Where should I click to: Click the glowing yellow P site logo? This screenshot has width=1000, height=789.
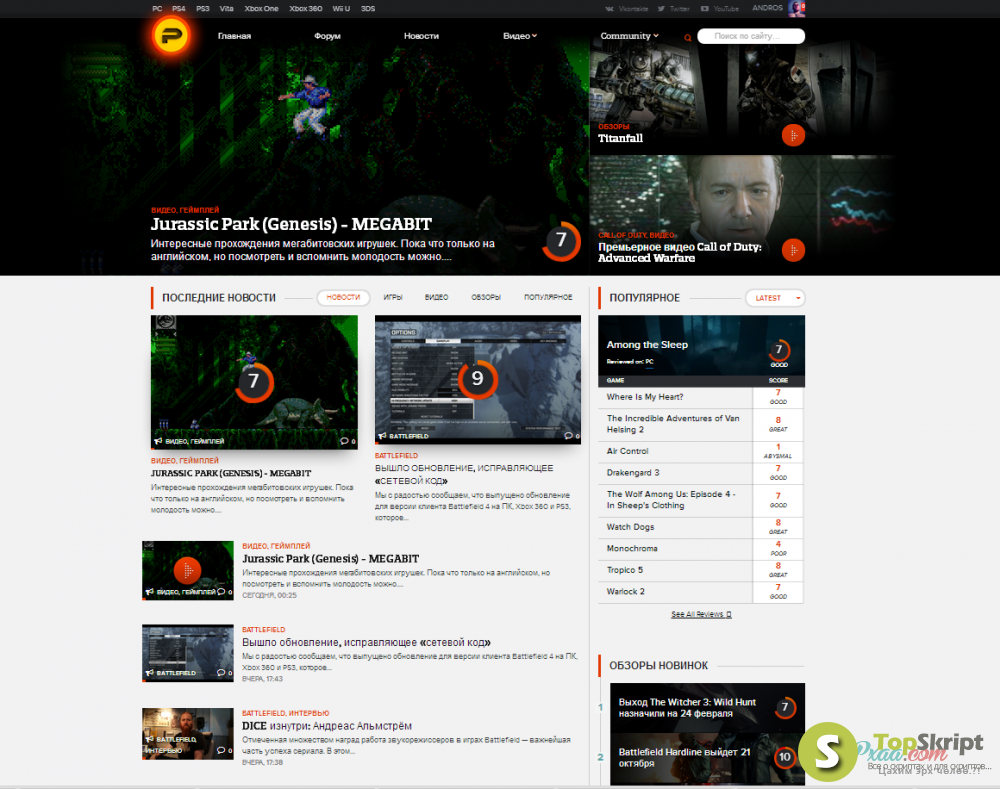[170, 36]
